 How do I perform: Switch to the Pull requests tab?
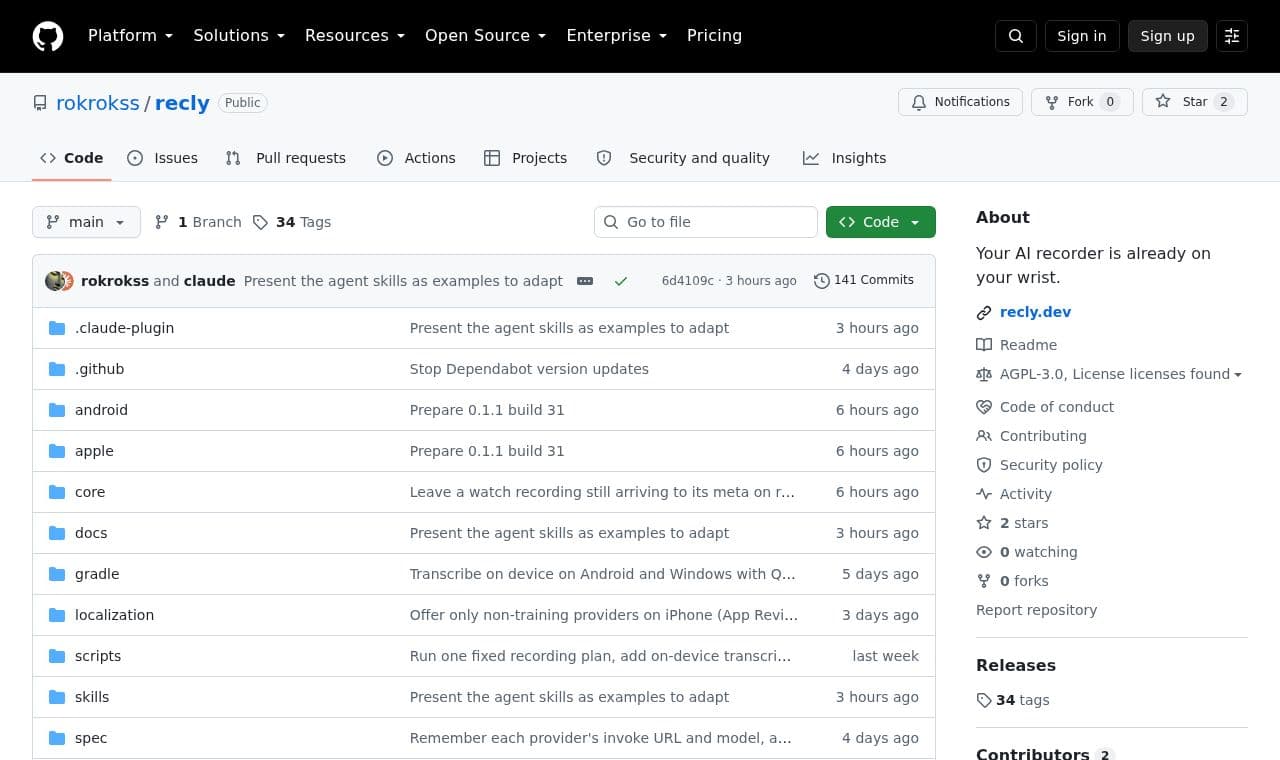(x=286, y=158)
